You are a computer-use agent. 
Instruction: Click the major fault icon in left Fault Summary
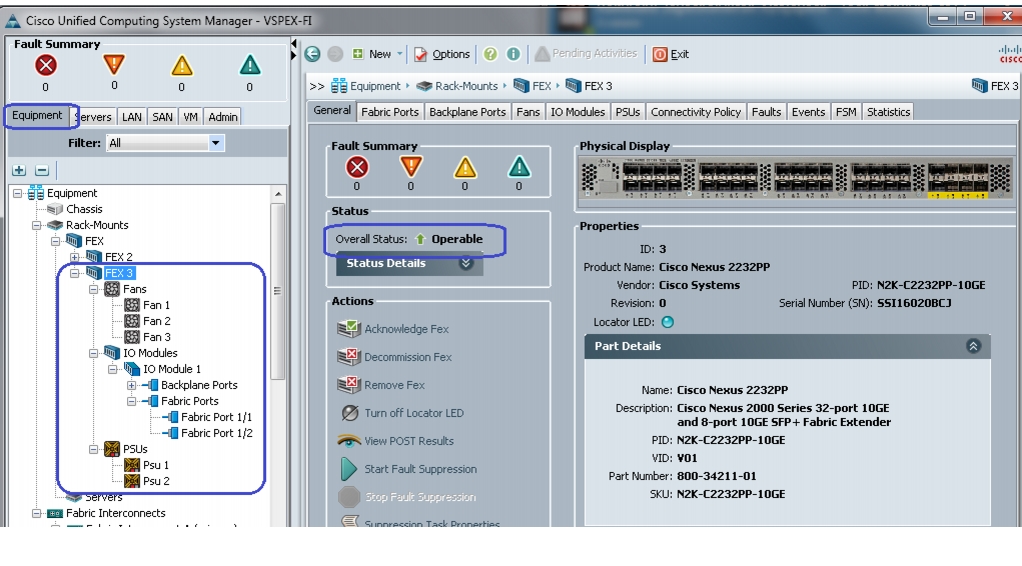[x=113, y=65]
